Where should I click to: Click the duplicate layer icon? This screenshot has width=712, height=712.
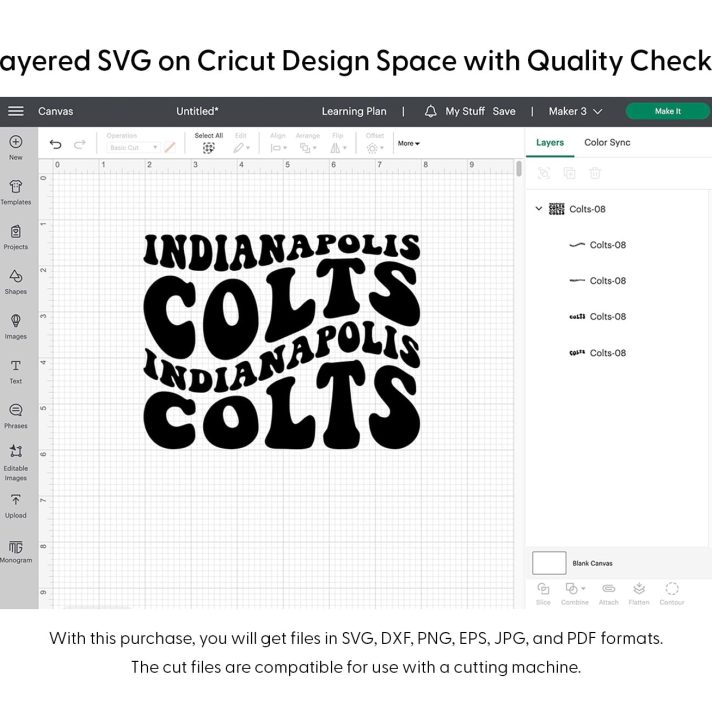[x=569, y=173]
